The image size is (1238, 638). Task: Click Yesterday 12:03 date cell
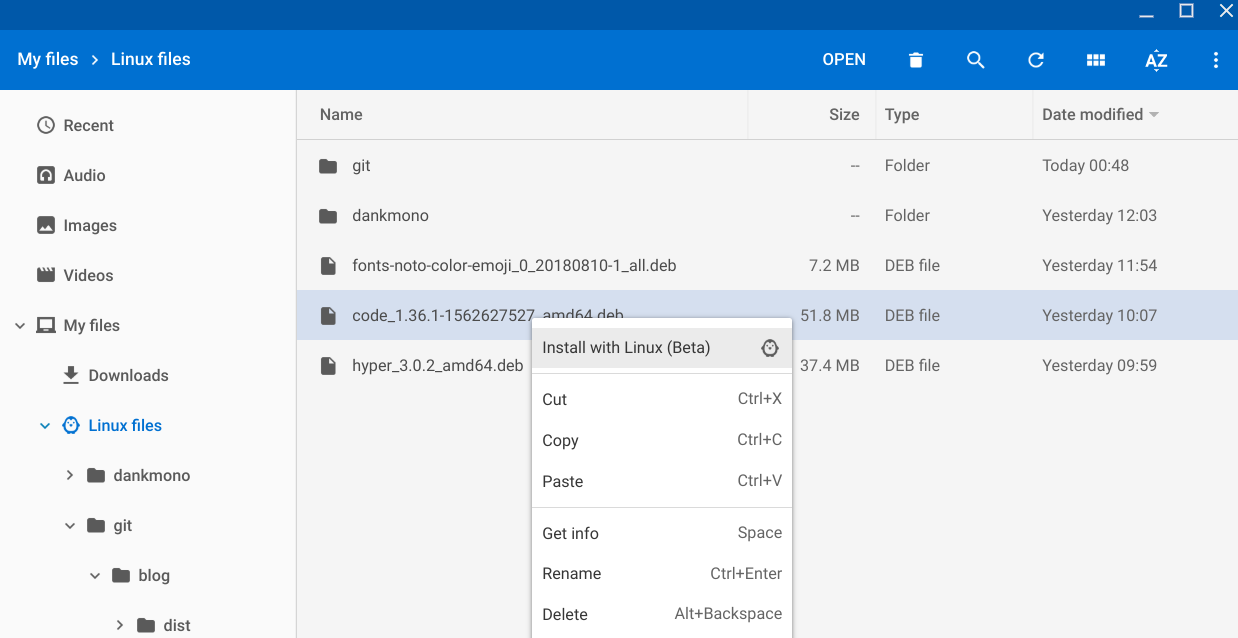tap(1099, 215)
